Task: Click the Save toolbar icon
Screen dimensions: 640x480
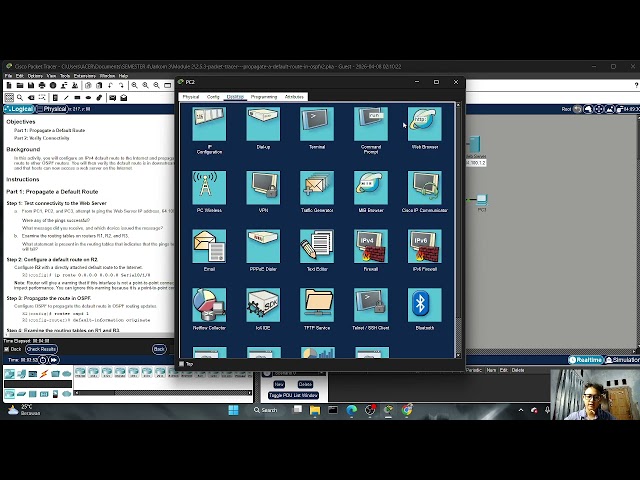Action: 31,85
